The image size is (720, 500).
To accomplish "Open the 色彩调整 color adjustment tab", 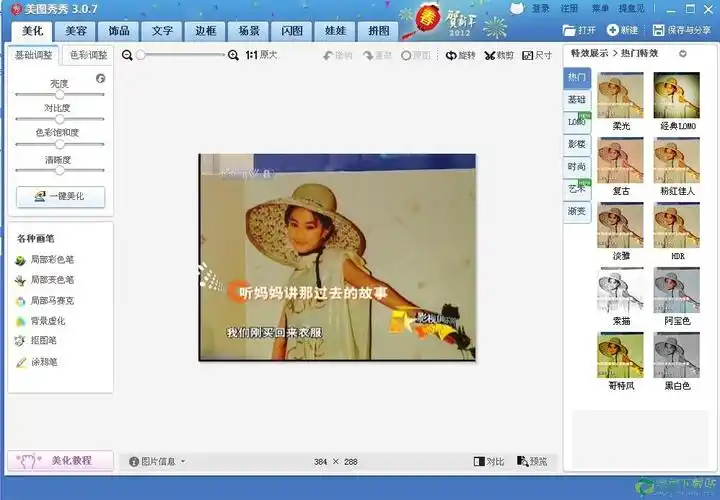I will click(x=88, y=54).
